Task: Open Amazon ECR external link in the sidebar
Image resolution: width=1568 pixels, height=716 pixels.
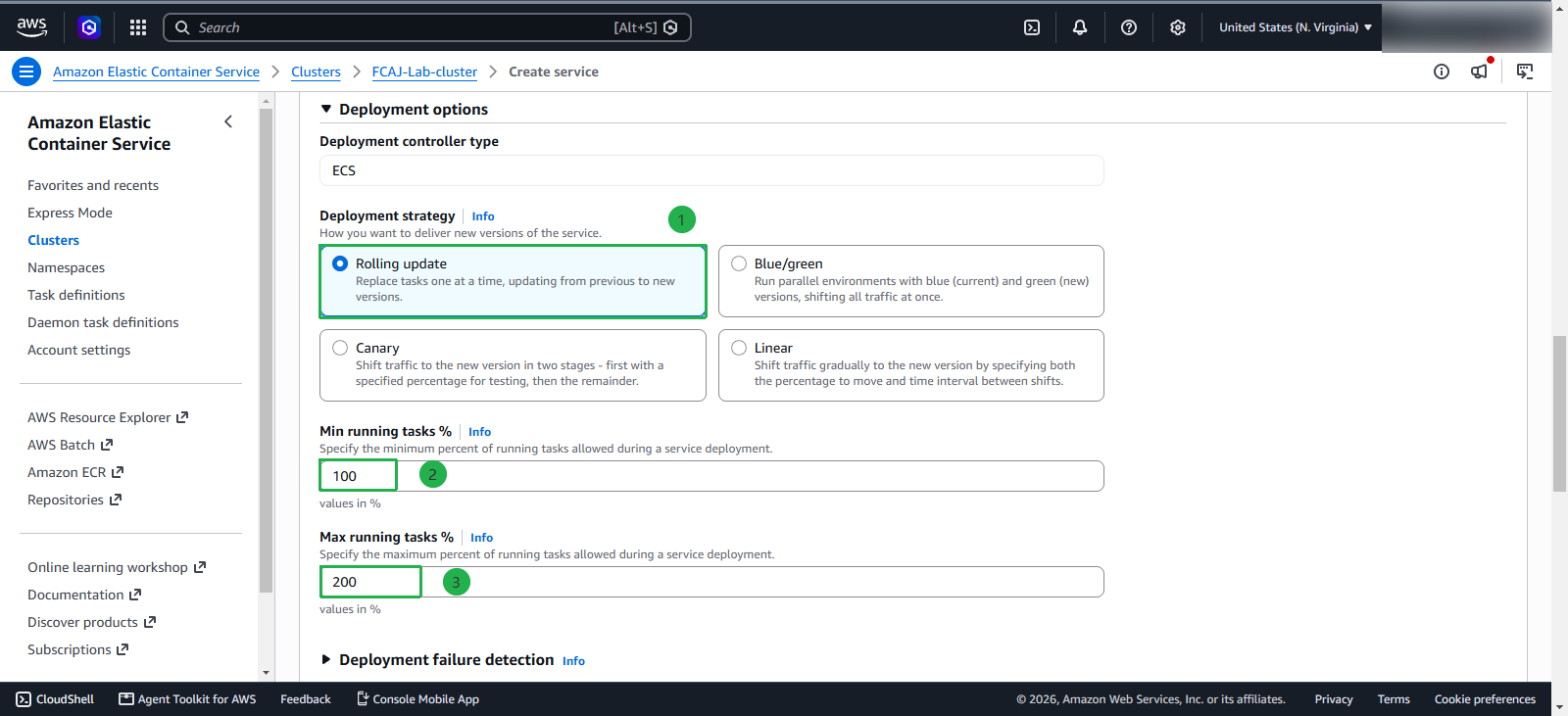Action: click(75, 472)
